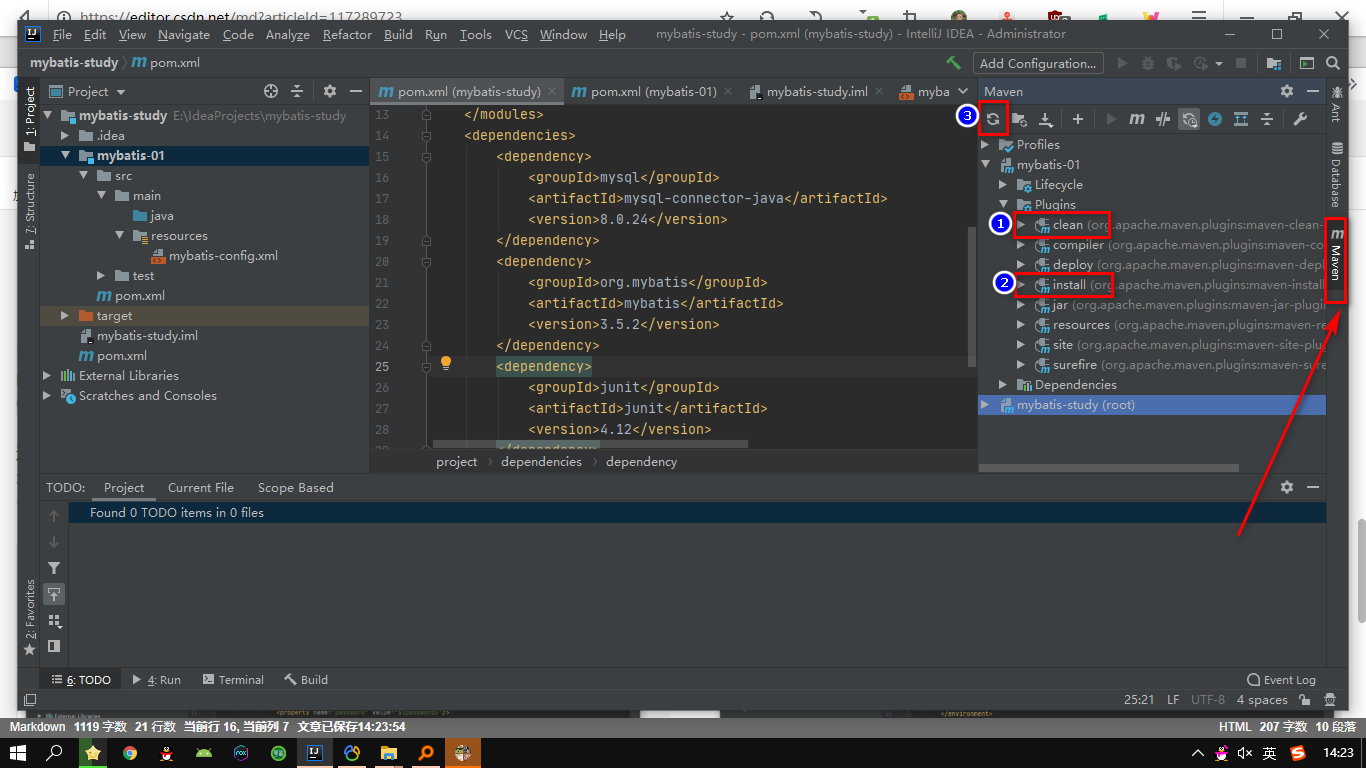Image resolution: width=1366 pixels, height=768 pixels.
Task: Execute a Maven goal using the m icon
Action: coord(1137,119)
